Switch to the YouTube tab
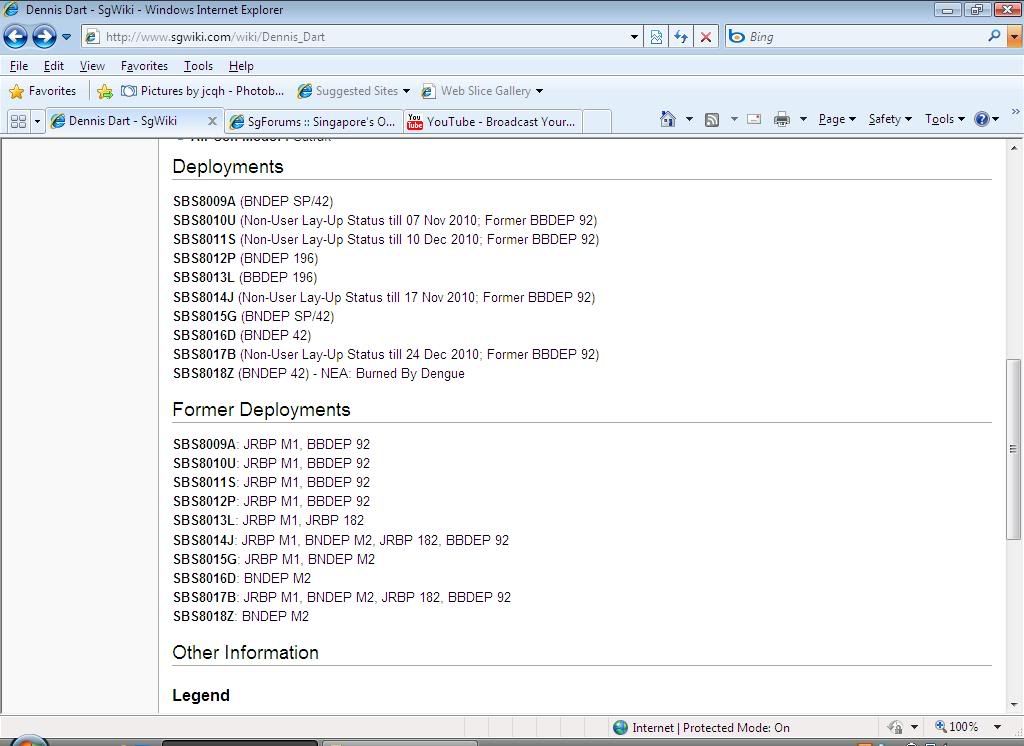 pos(491,122)
